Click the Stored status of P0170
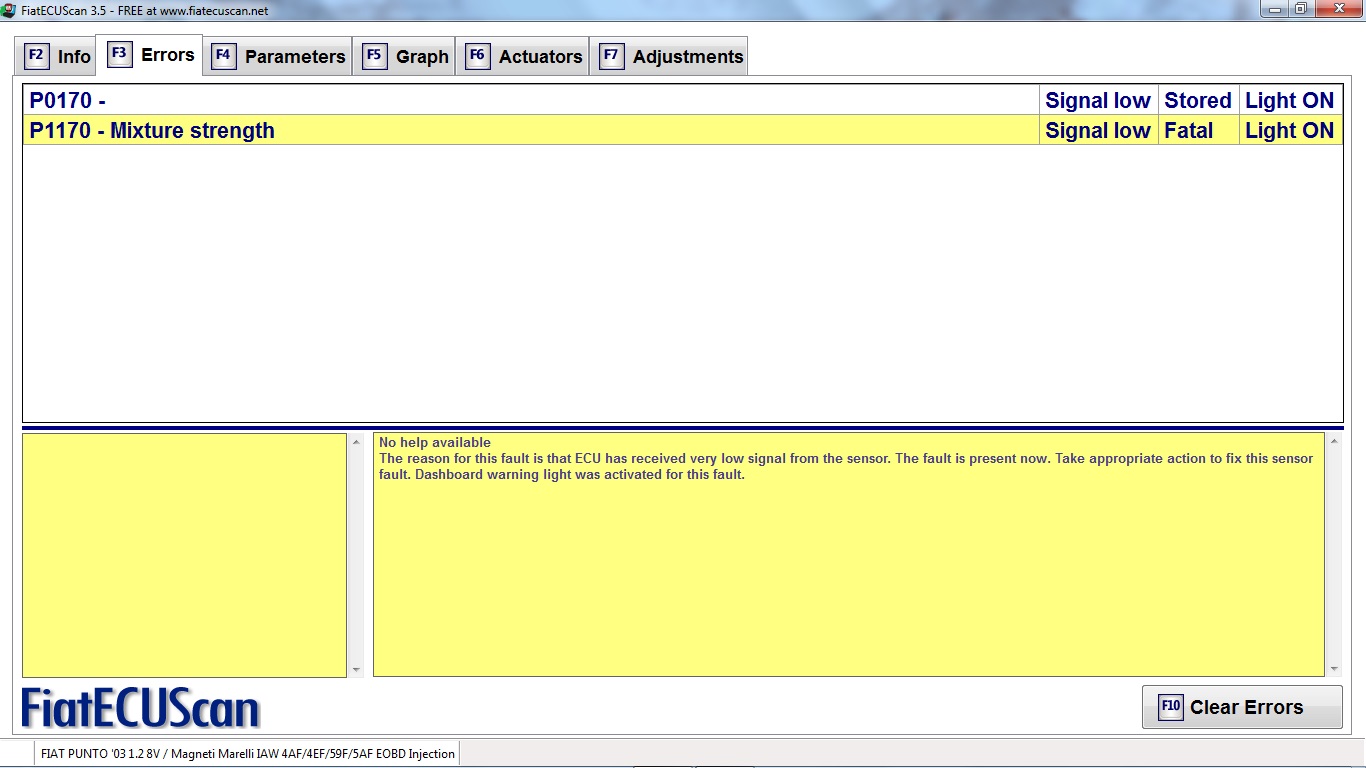Screen dimensions: 1366x768 [x=1197, y=100]
